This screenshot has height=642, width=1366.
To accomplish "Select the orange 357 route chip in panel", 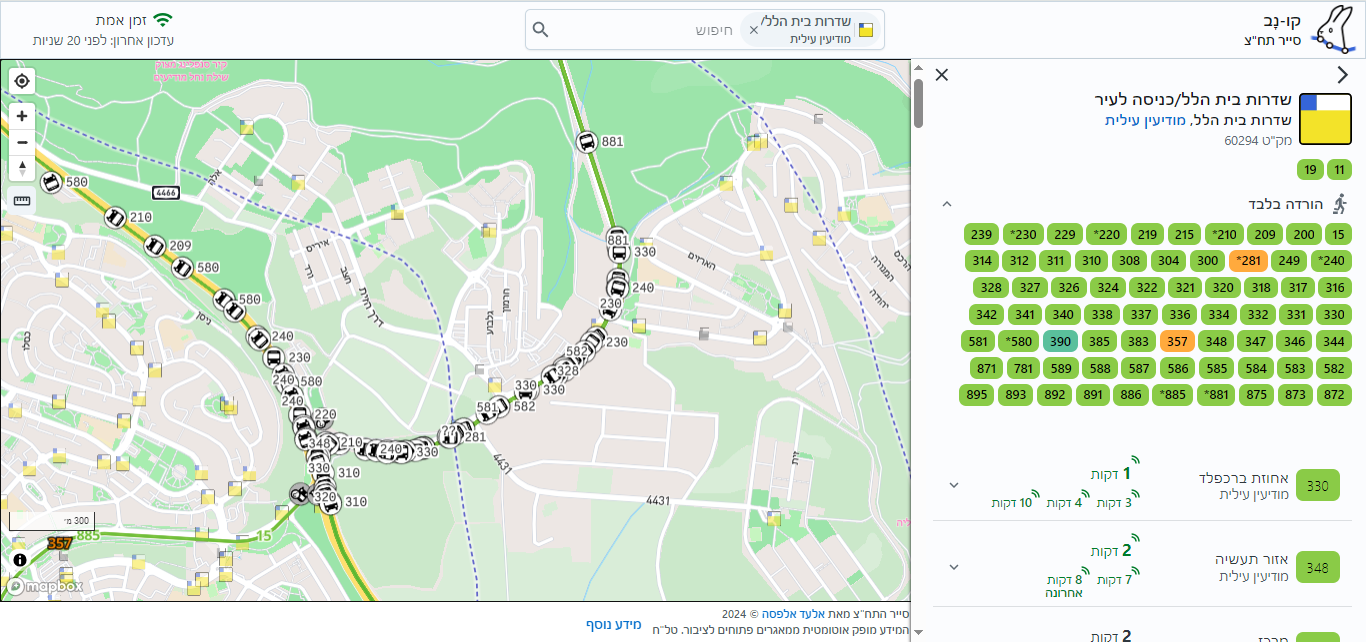I will click(x=1177, y=342).
